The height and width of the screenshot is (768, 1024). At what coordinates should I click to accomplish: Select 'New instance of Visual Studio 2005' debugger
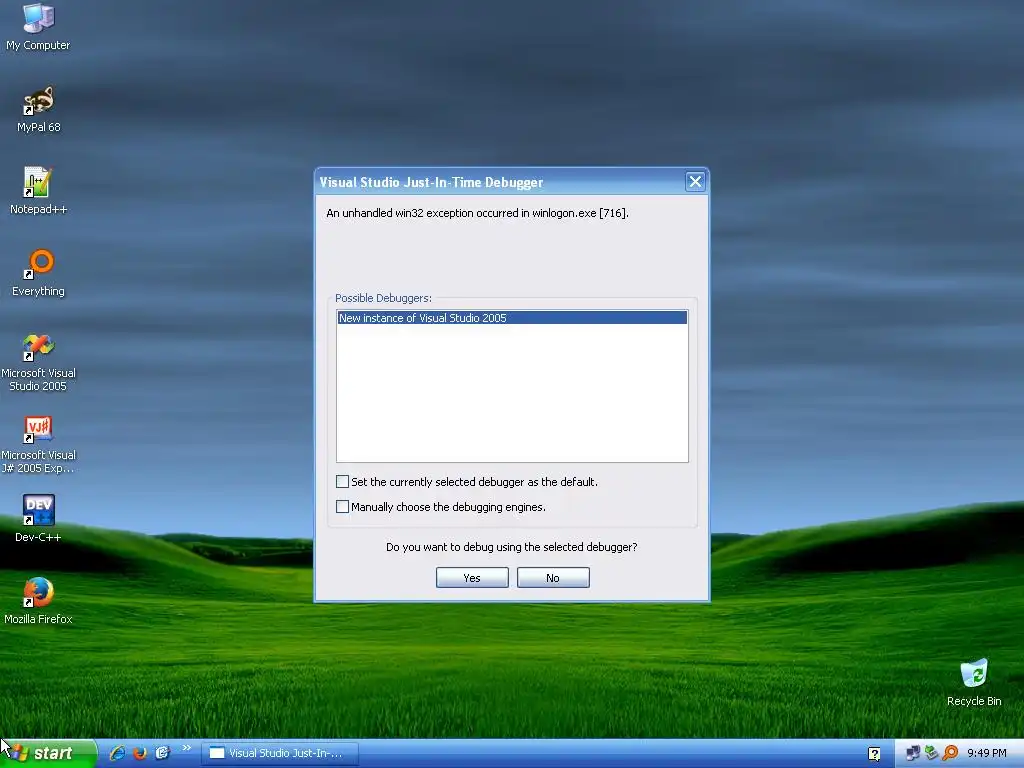click(x=512, y=318)
